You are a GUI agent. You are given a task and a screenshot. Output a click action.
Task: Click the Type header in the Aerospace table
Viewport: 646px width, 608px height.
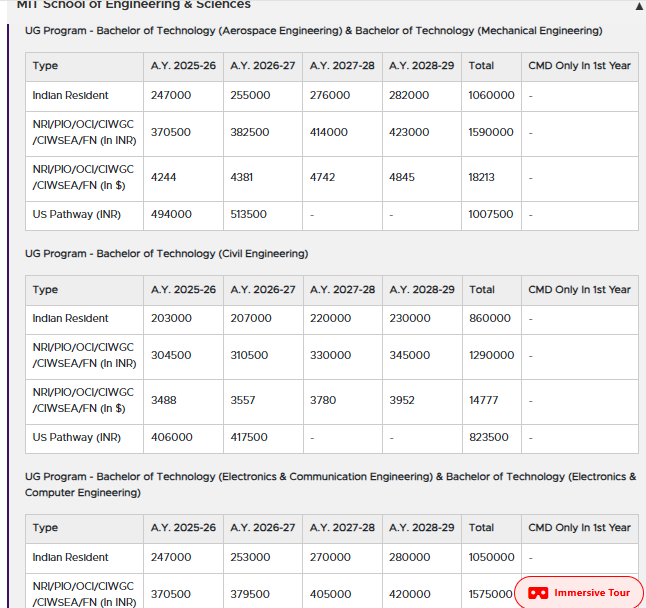point(45,66)
